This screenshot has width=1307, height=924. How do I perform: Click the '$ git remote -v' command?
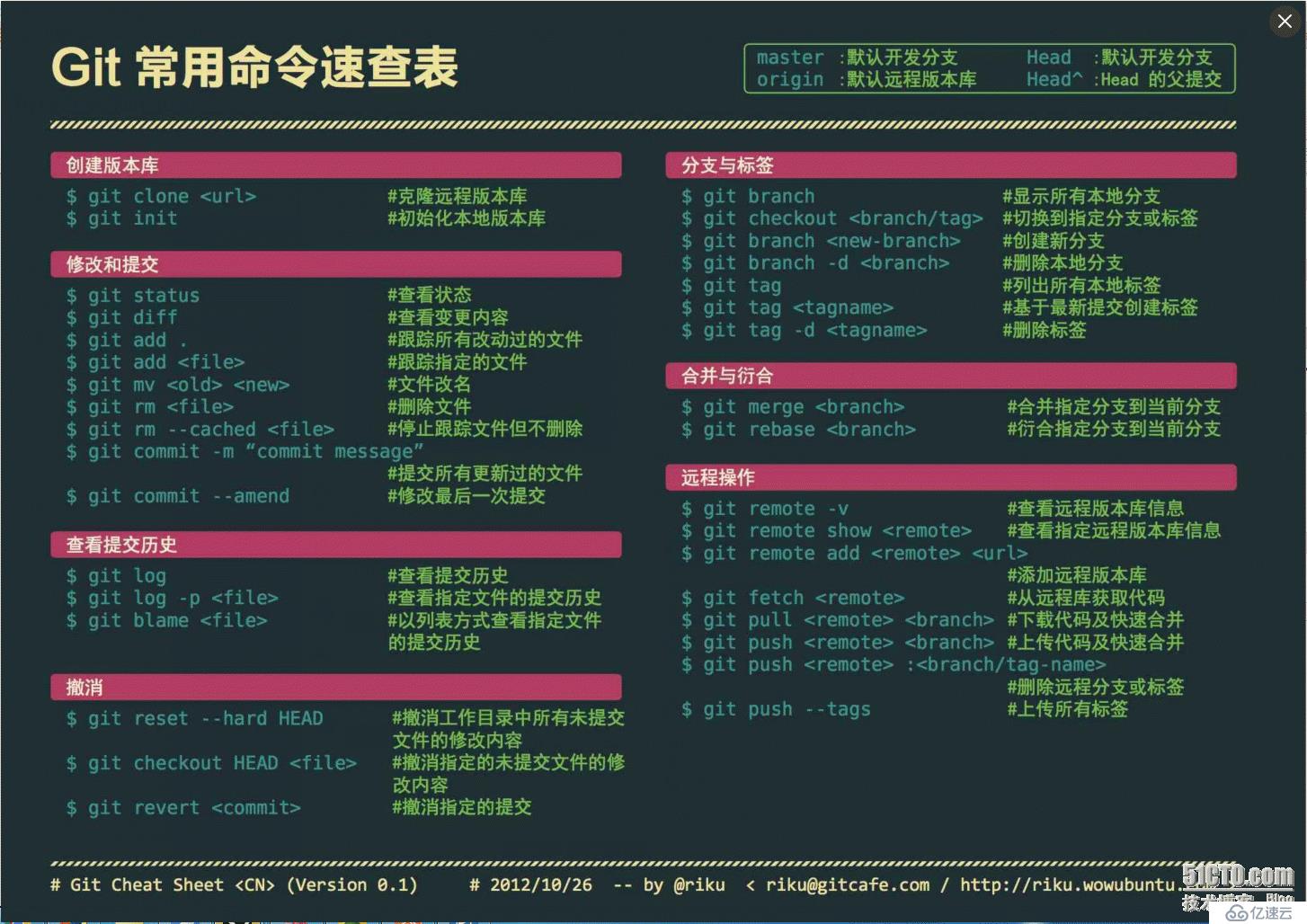pos(765,509)
